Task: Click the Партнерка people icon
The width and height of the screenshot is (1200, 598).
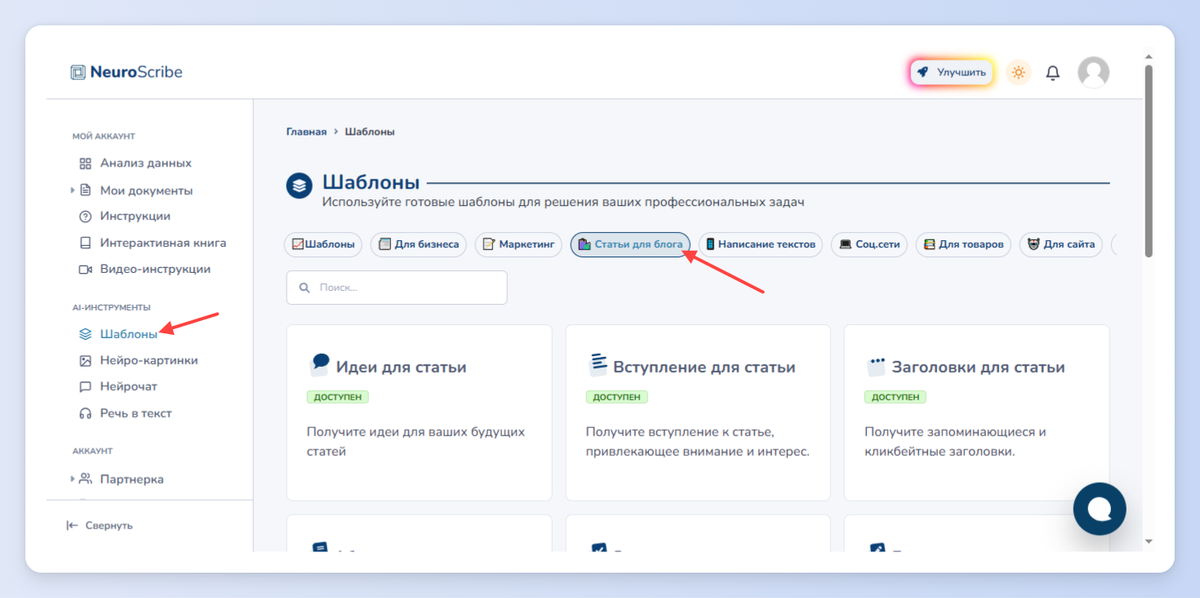Action: pos(85,479)
